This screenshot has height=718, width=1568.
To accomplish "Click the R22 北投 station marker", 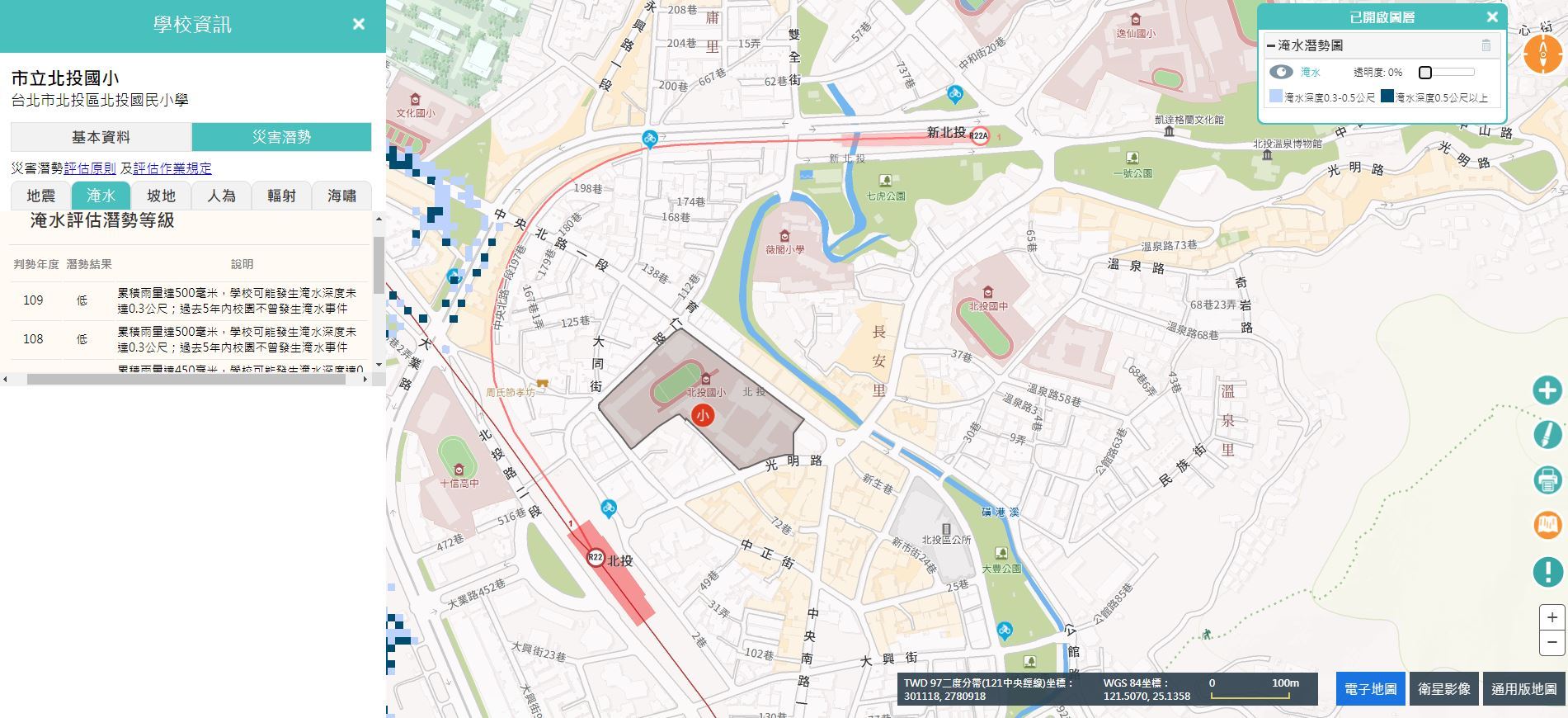I will pyautogui.click(x=596, y=558).
